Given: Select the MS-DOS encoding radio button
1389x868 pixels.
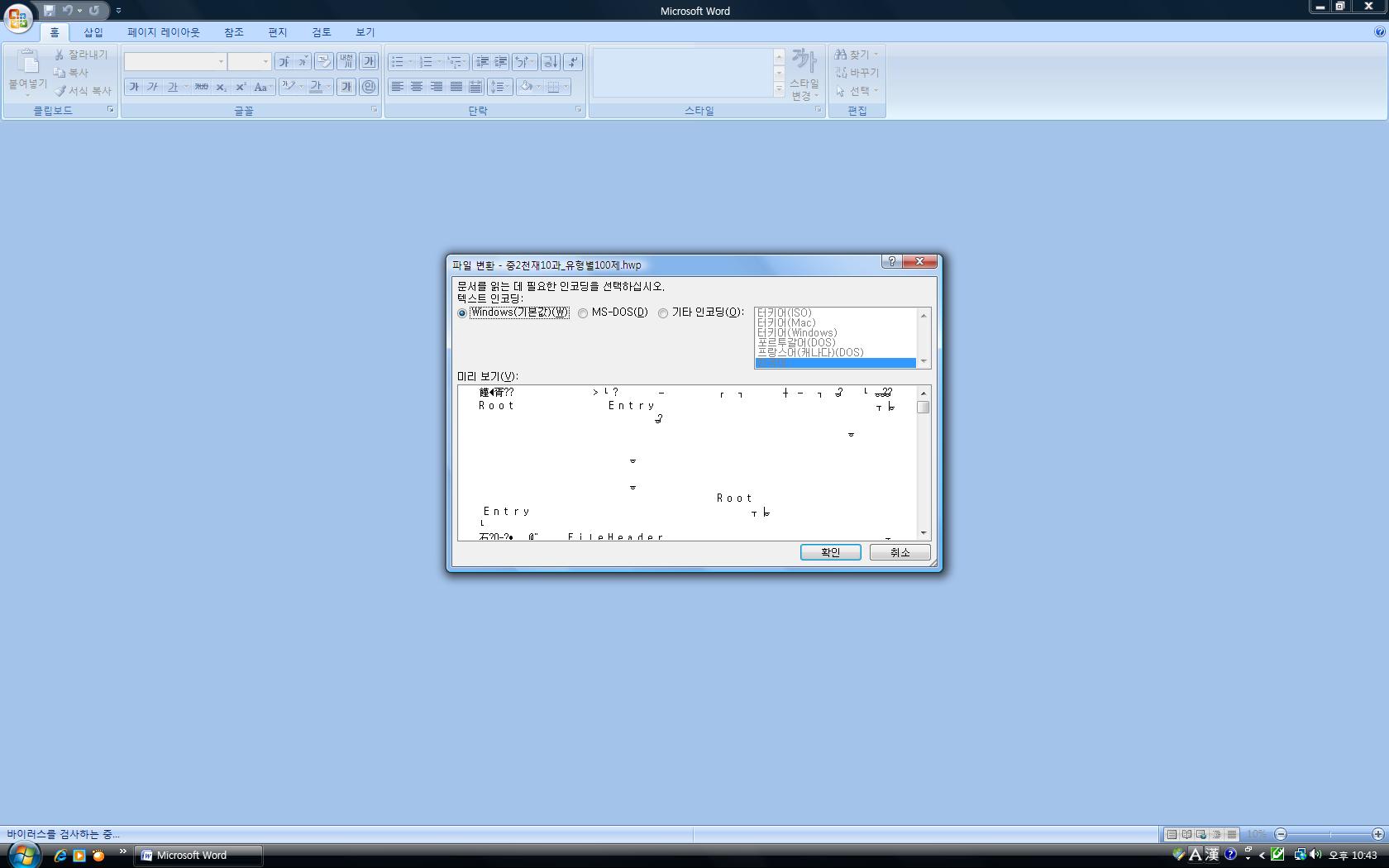Looking at the screenshot, I should point(583,313).
